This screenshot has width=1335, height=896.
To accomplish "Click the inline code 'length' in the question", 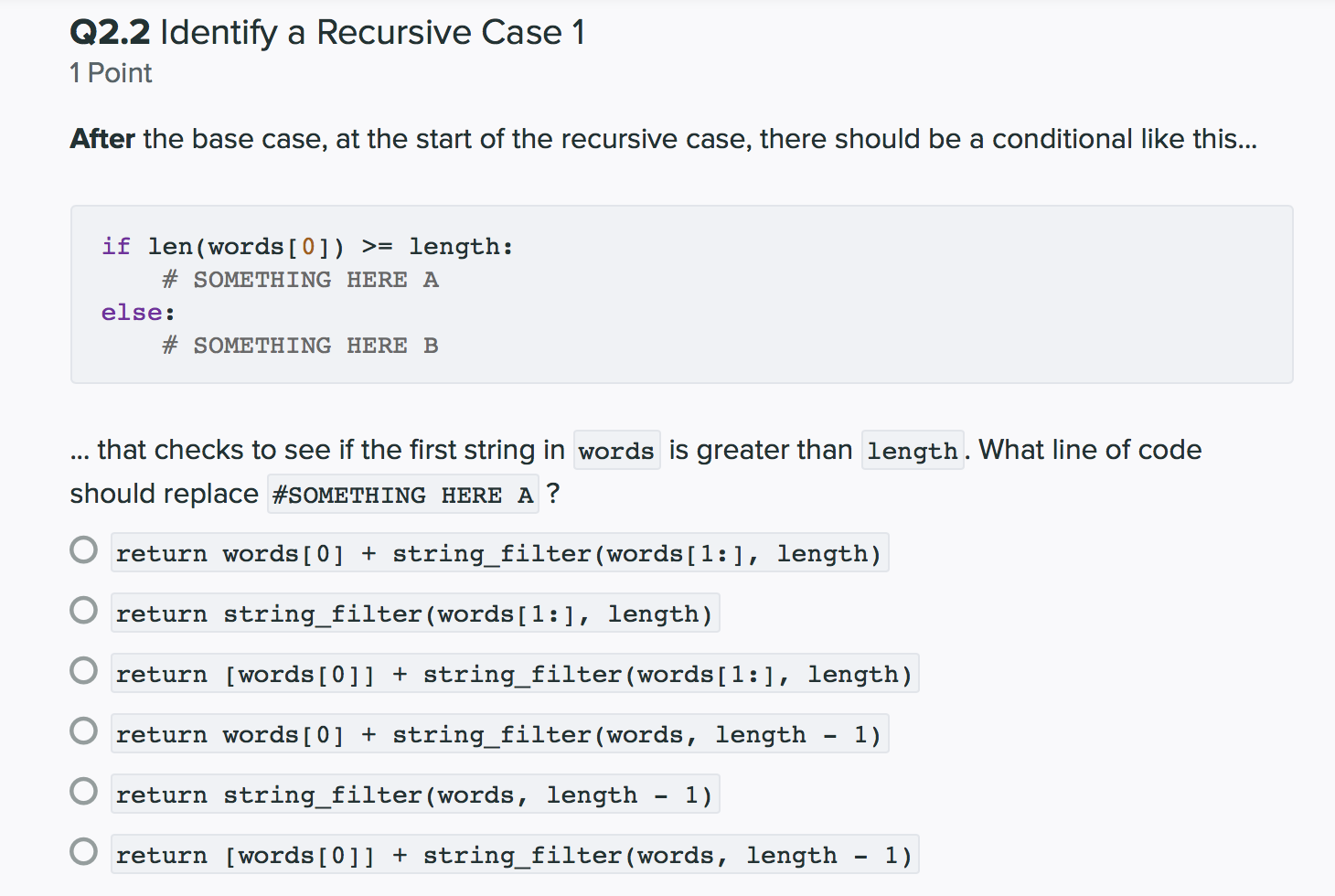I will (913, 451).
